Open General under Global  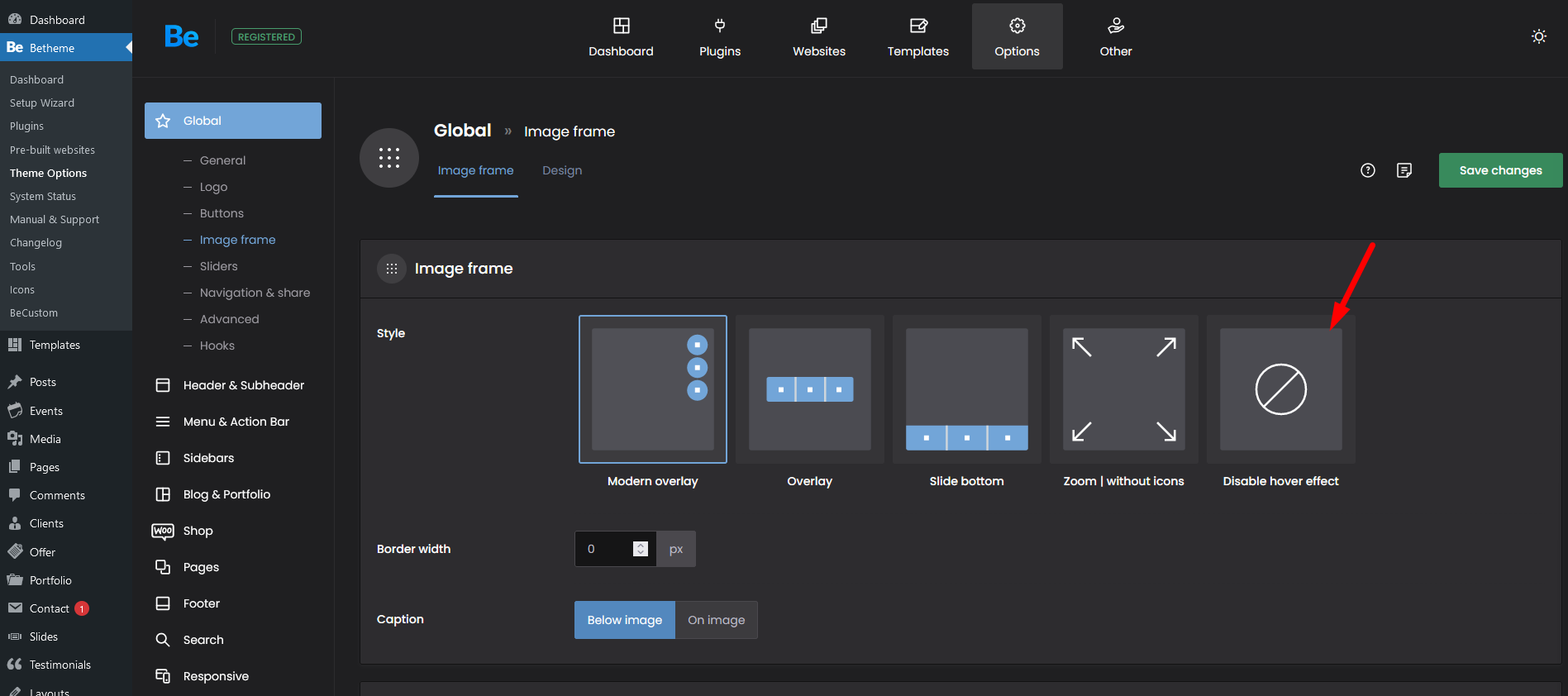[222, 160]
